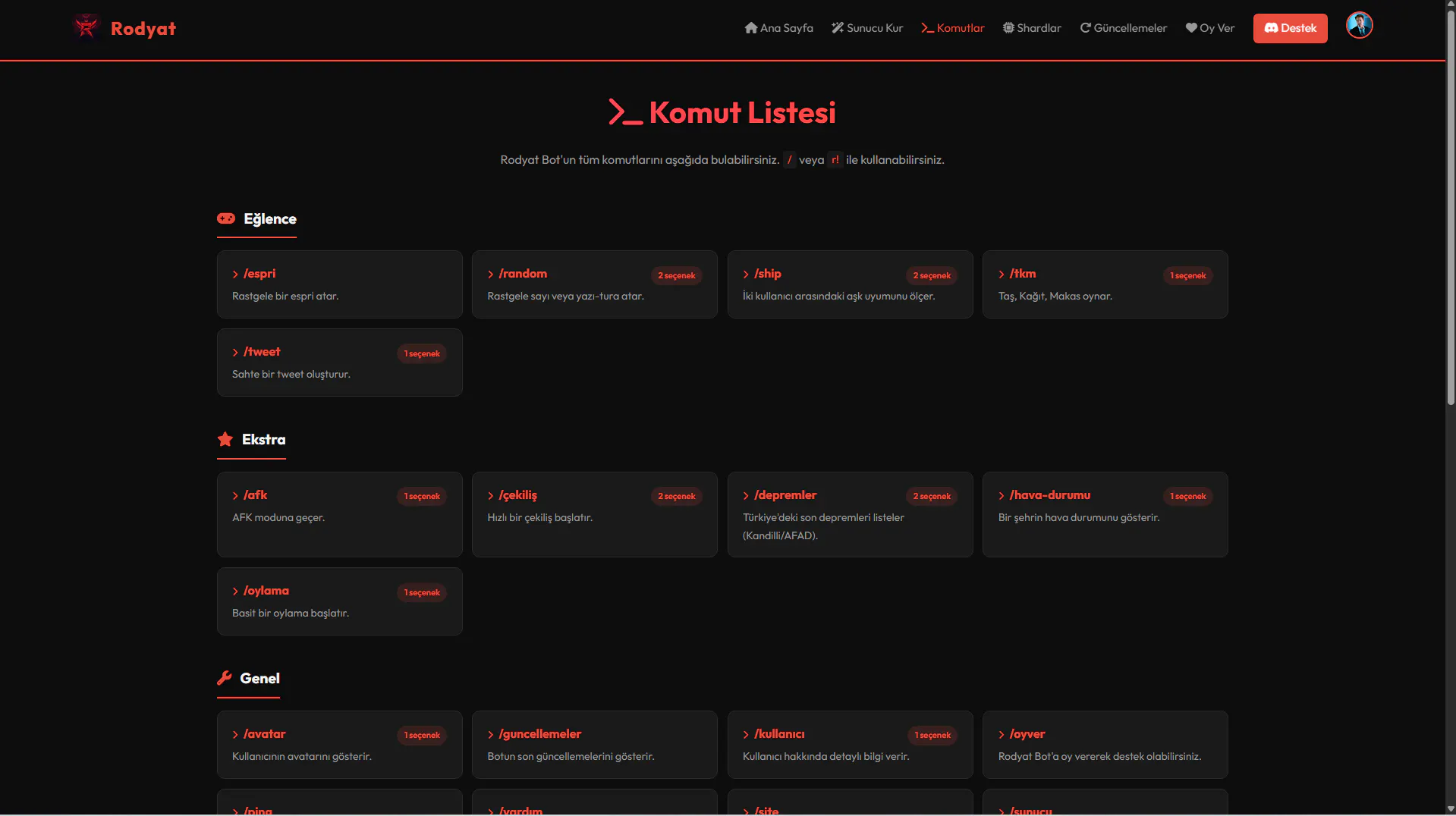Click text 'Botun son güncellemelerini gösterir.'

coord(571,756)
